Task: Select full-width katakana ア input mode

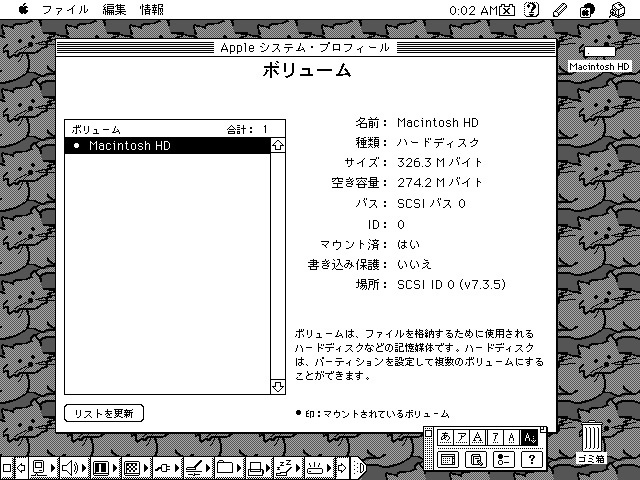Action: 462,438
